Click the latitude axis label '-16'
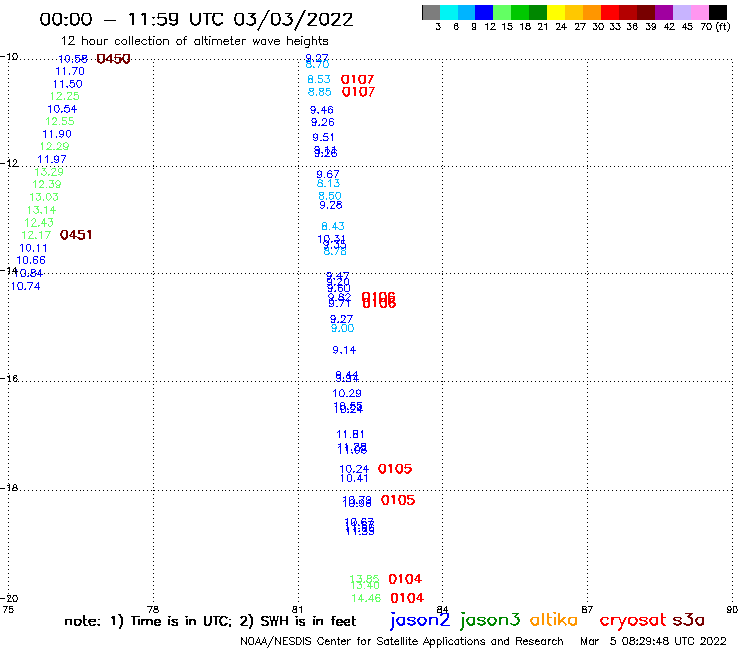Image resolution: width=740 pixels, height=650 pixels. point(9,379)
